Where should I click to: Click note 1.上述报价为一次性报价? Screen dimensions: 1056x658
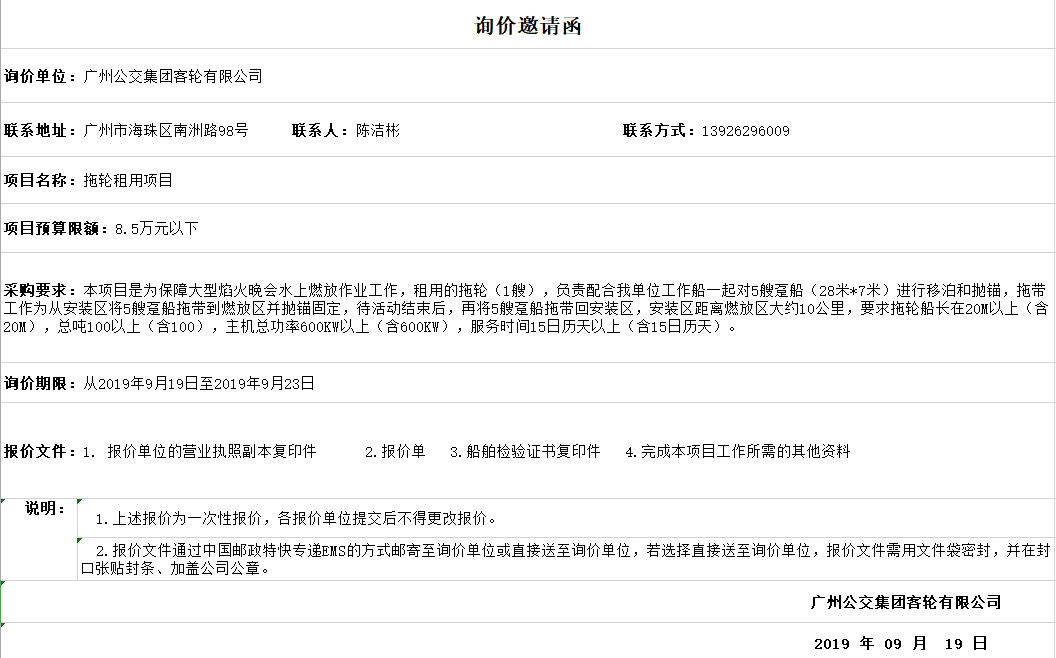click(x=297, y=518)
